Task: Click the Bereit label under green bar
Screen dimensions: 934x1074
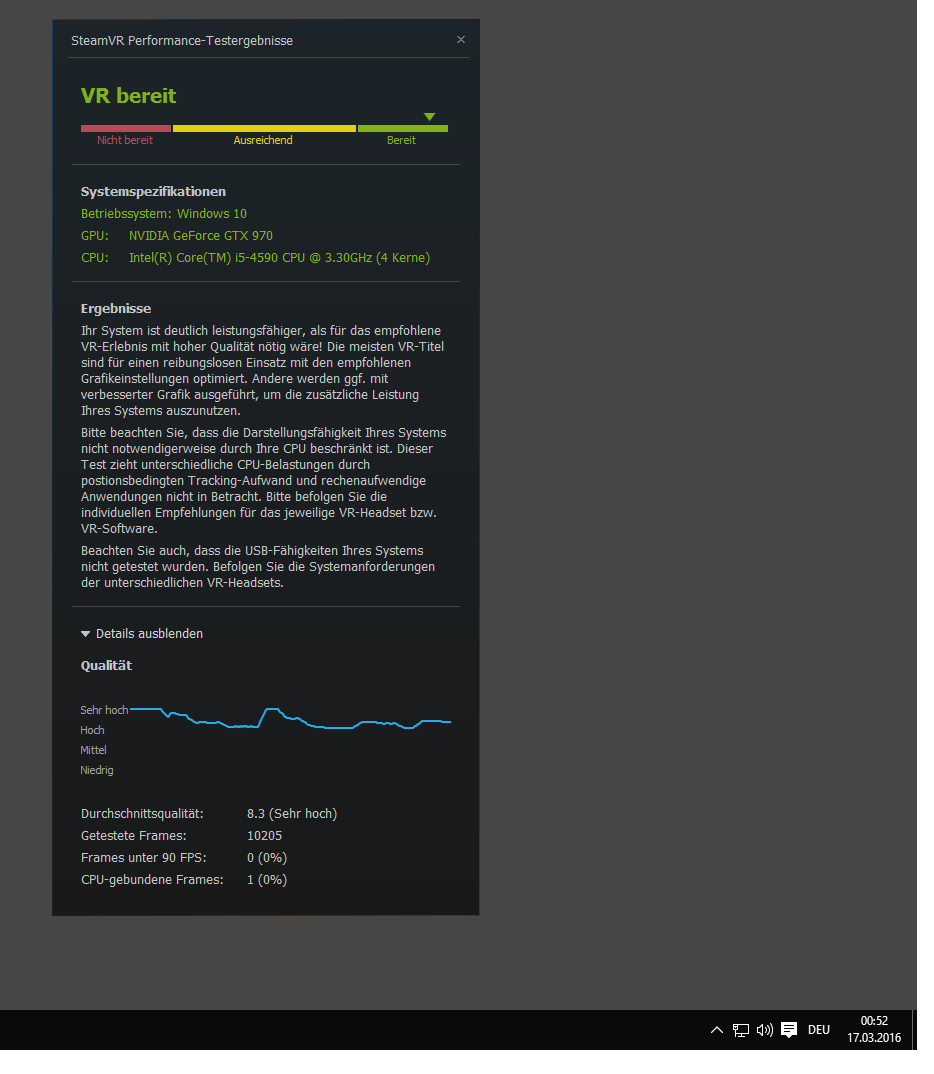Action: [x=401, y=140]
